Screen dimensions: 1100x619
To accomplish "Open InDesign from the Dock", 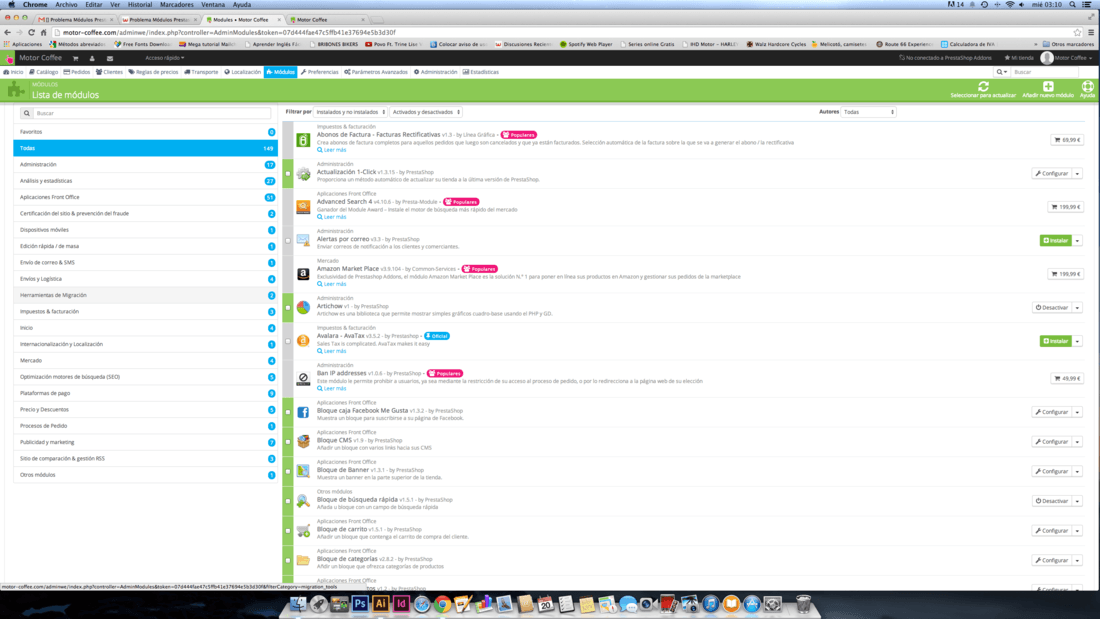I will (401, 604).
